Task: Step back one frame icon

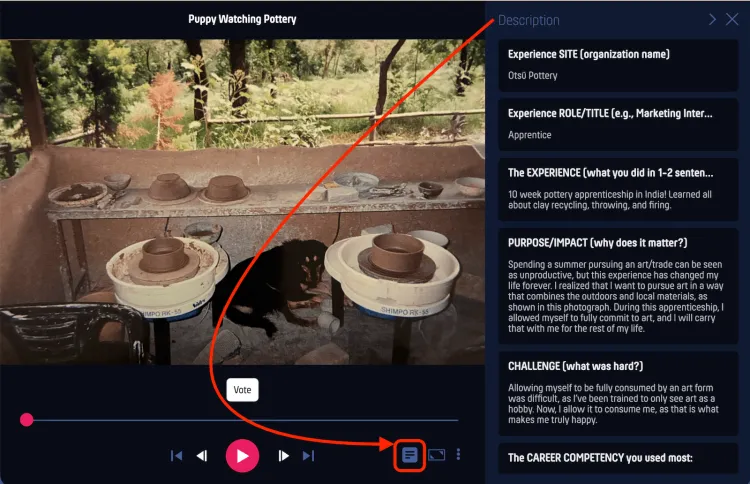Action: point(202,456)
